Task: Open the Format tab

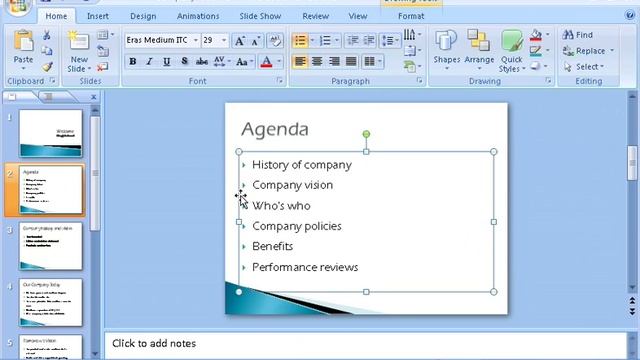Action: [x=411, y=16]
